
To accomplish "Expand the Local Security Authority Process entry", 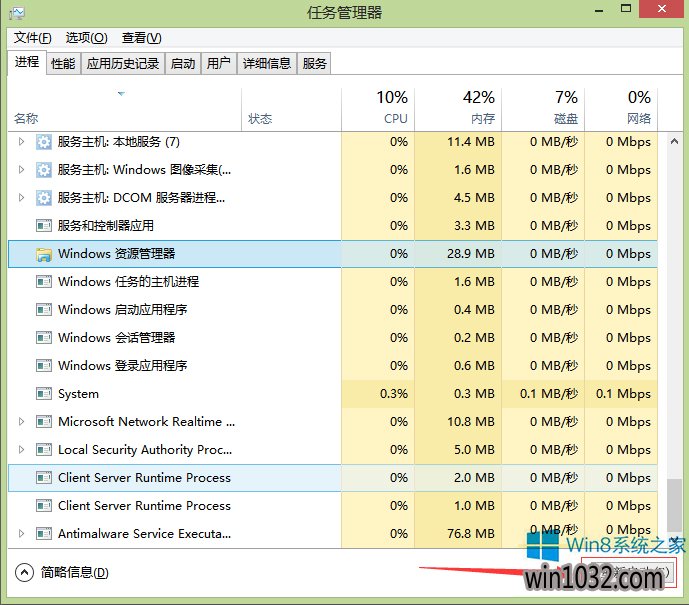I will pos(22,450).
